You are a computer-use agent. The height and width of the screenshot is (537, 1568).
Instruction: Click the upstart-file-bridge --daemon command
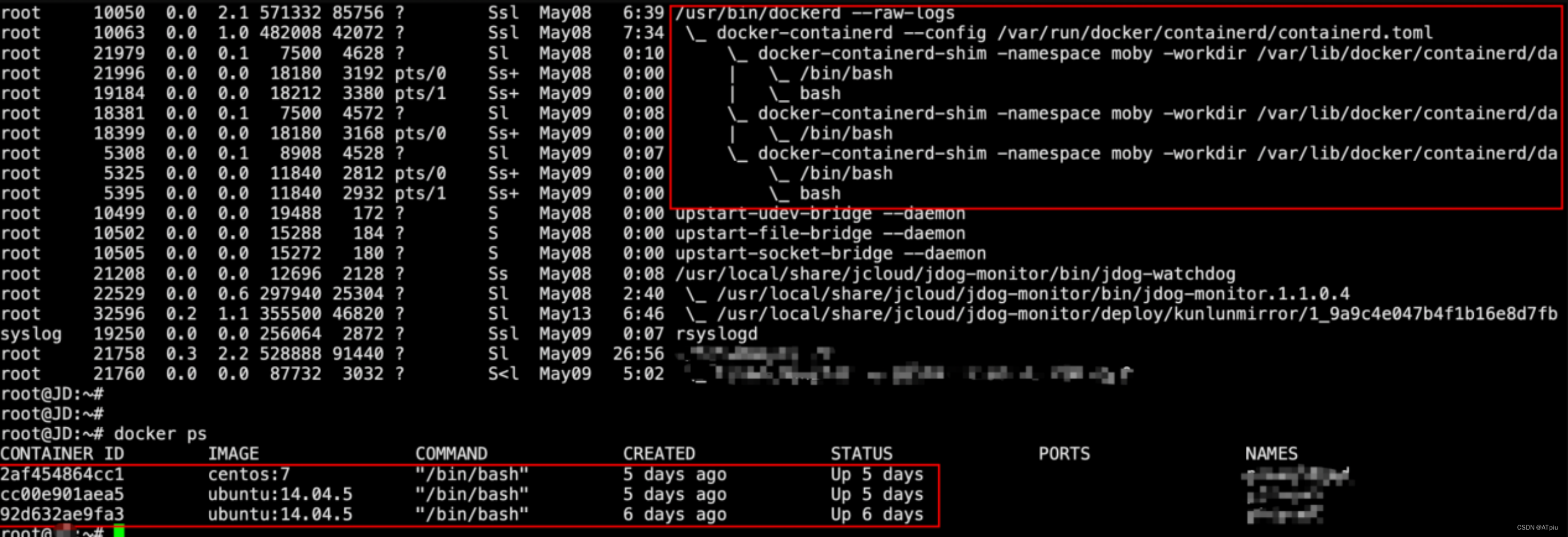tap(820, 234)
